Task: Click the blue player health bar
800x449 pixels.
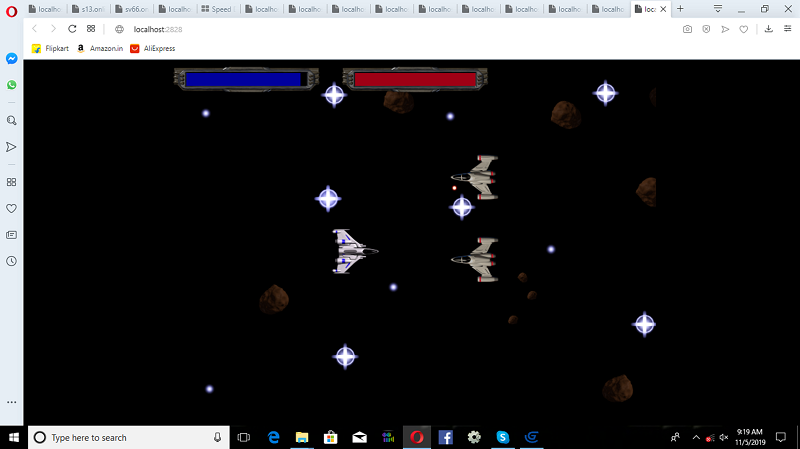Action: [x=246, y=79]
